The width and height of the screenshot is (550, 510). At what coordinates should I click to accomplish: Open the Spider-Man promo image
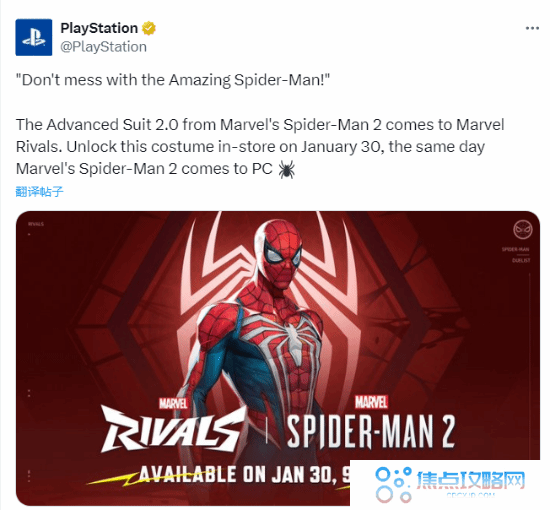tap(278, 358)
